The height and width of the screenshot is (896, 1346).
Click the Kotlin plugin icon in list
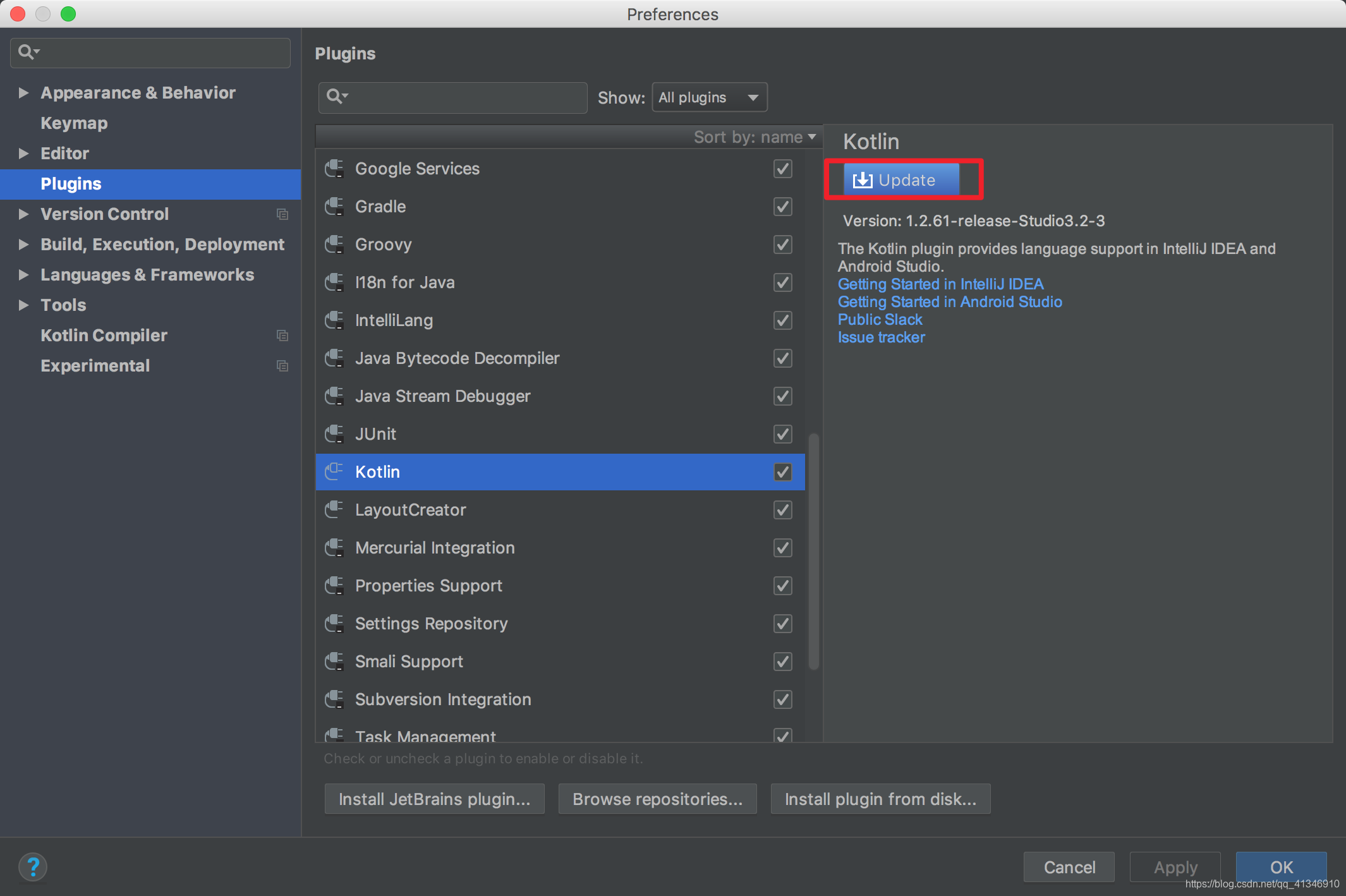[x=334, y=472]
